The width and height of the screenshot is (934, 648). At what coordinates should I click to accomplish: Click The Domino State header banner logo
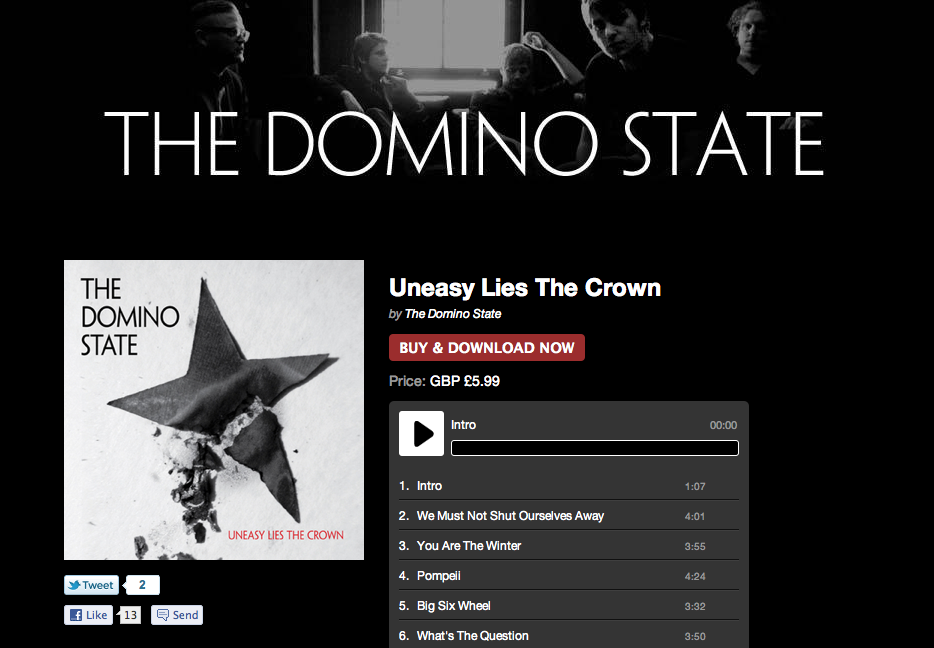pos(463,144)
